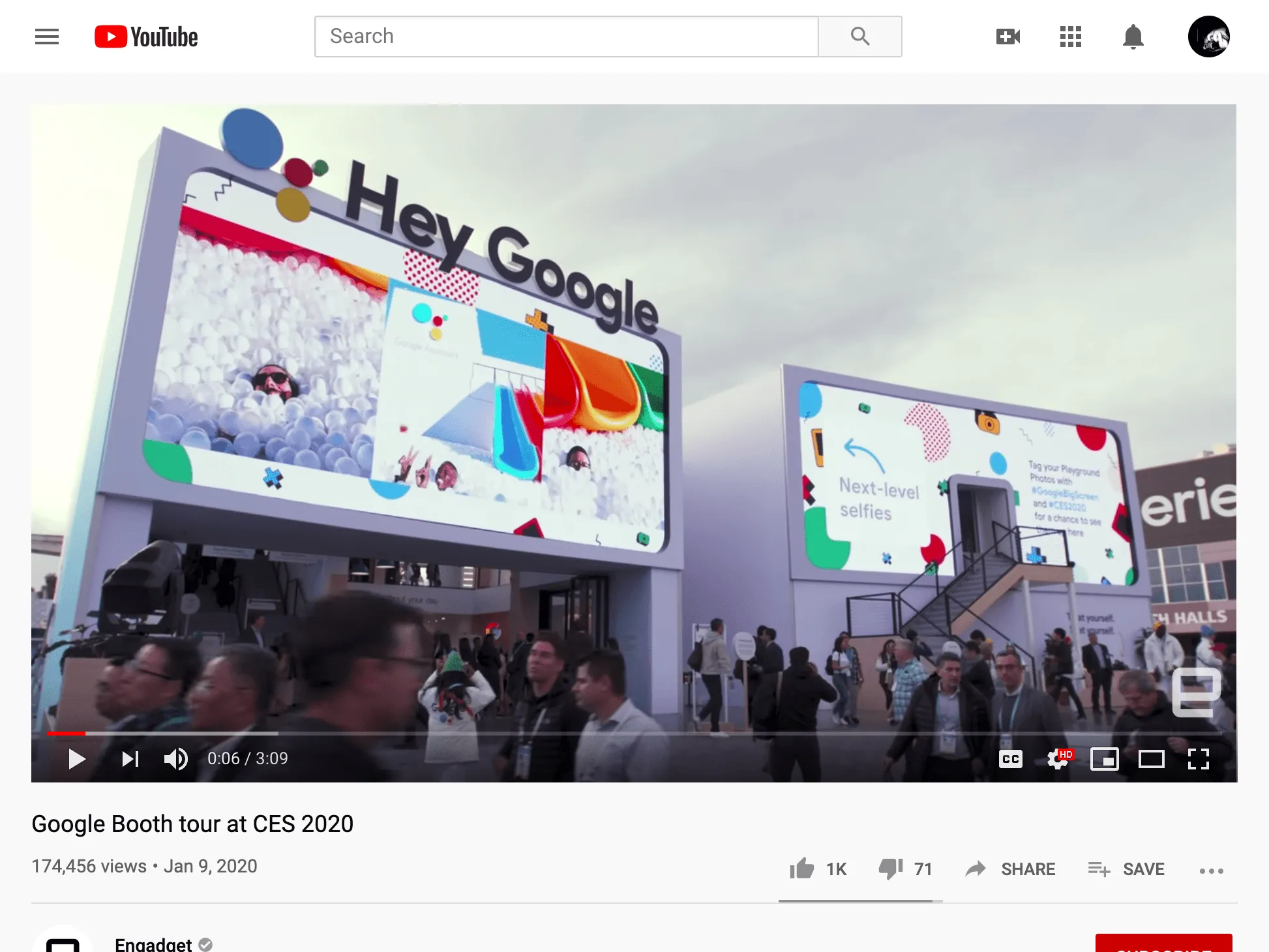Viewport: 1269px width, 952px height.
Task: Click the 174,456 views text
Action: [x=89, y=867]
